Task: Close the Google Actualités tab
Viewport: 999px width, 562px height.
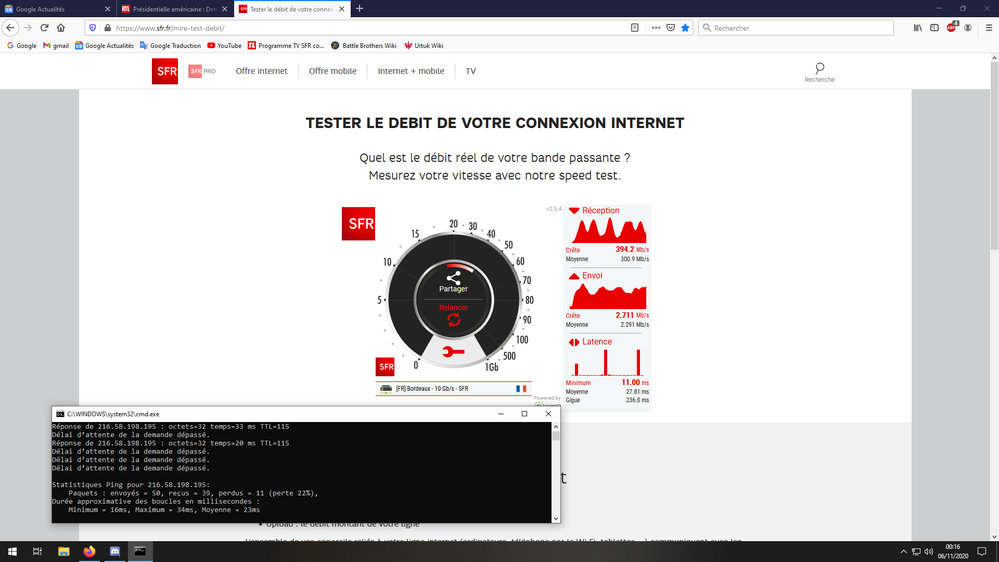Action: pyautogui.click(x=107, y=9)
